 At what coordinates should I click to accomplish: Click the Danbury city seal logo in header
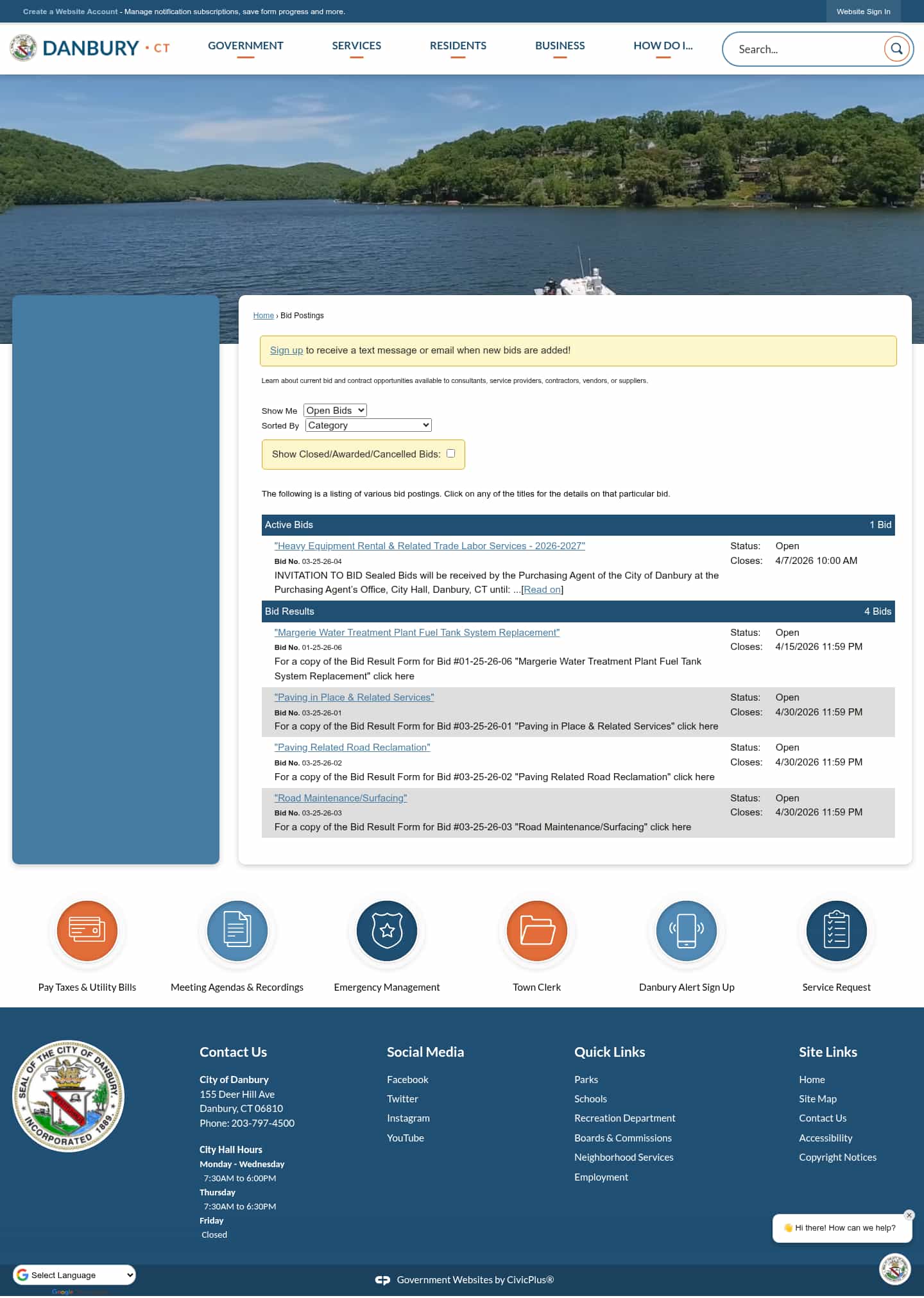click(24, 48)
